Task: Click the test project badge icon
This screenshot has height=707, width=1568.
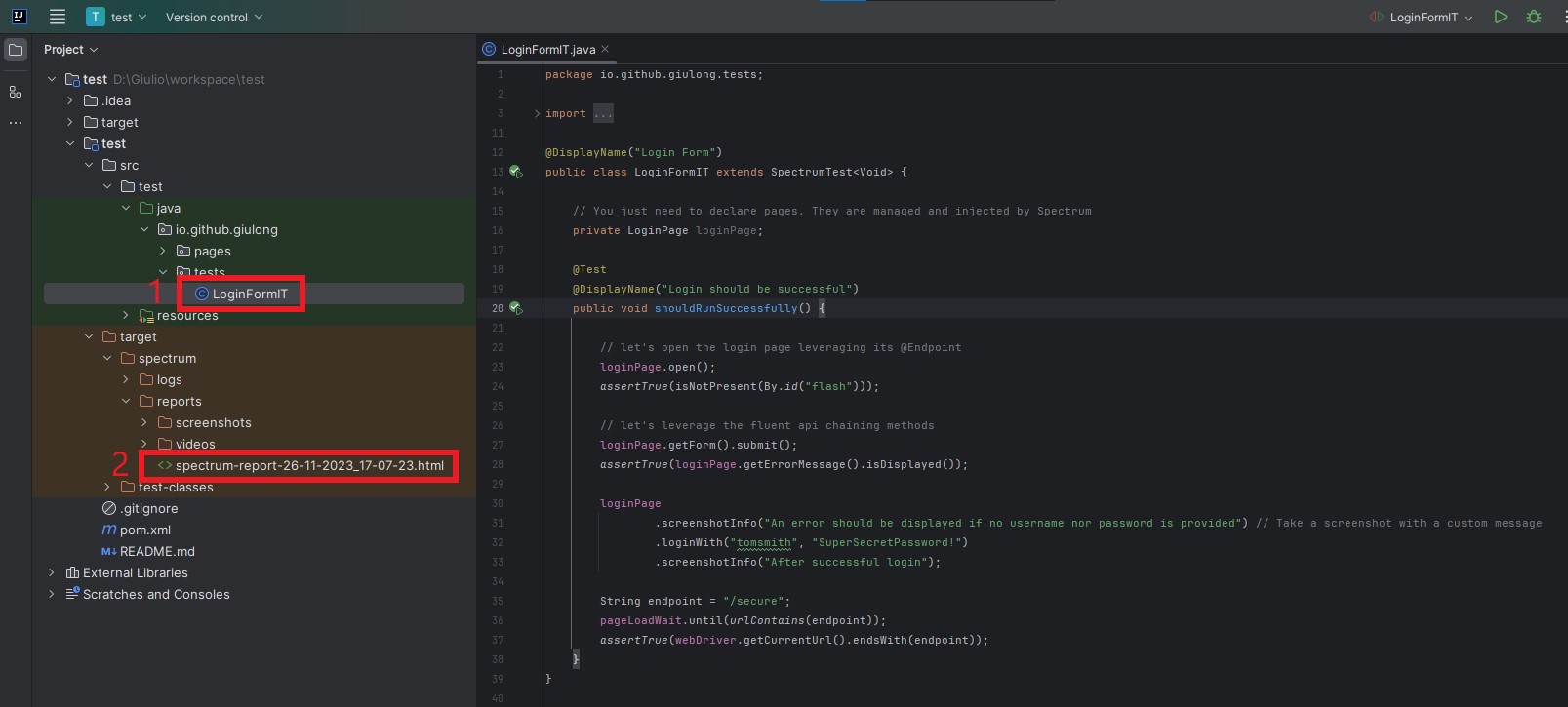Action: (x=96, y=17)
